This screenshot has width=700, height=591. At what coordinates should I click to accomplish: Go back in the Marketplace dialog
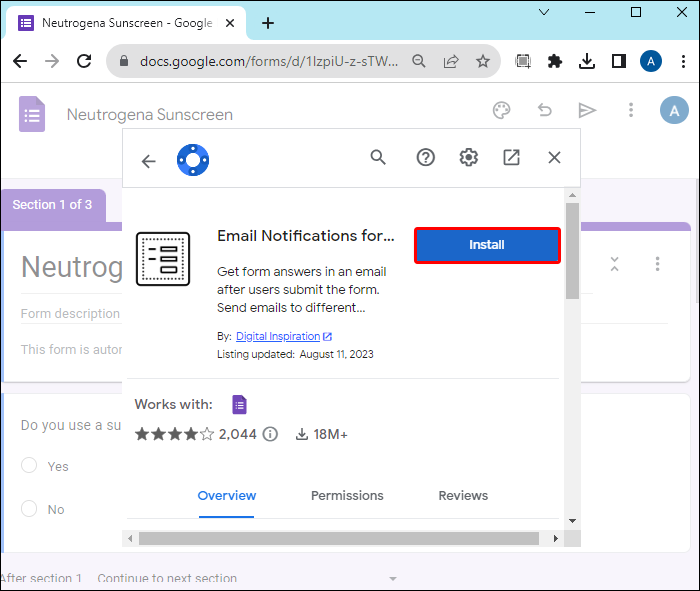point(149,161)
